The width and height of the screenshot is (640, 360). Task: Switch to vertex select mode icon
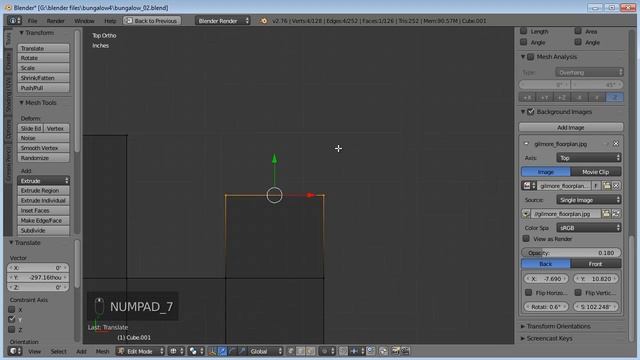point(291,351)
